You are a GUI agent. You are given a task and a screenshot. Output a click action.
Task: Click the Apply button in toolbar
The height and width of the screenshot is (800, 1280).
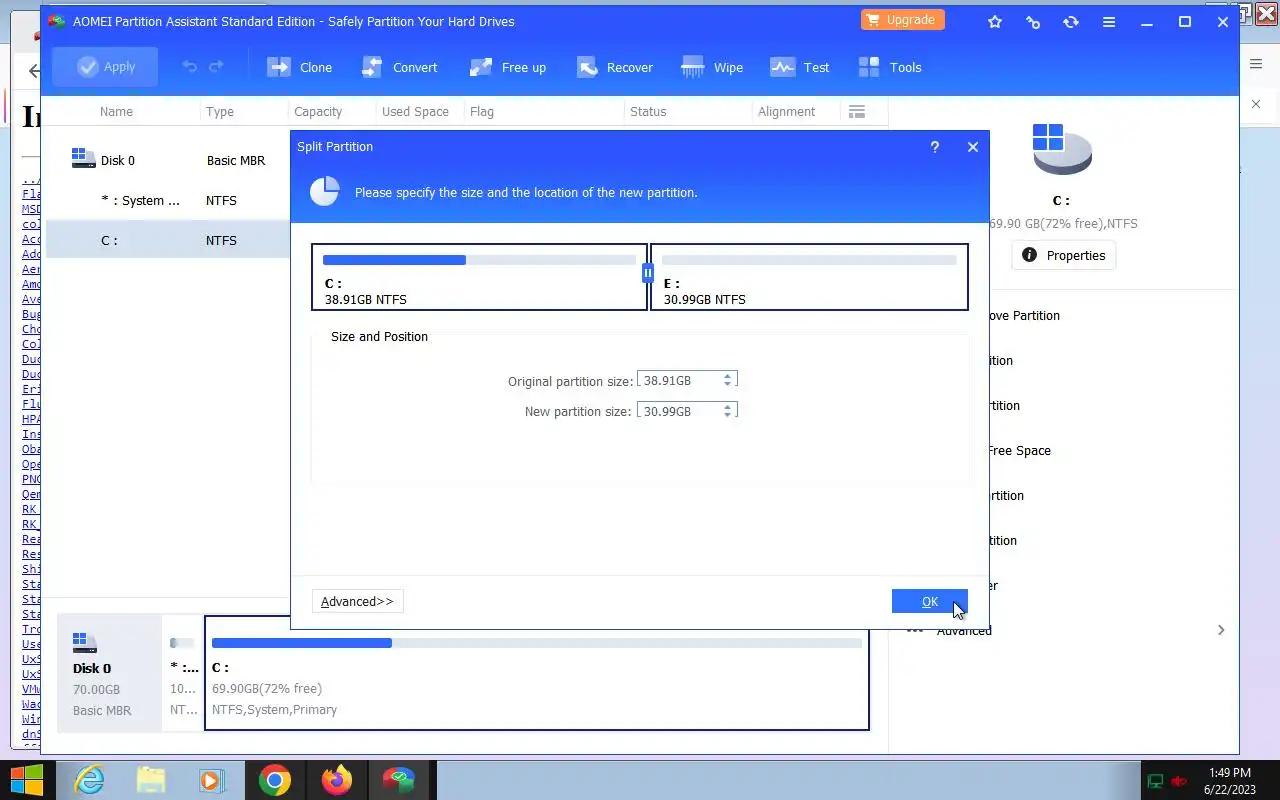105,67
